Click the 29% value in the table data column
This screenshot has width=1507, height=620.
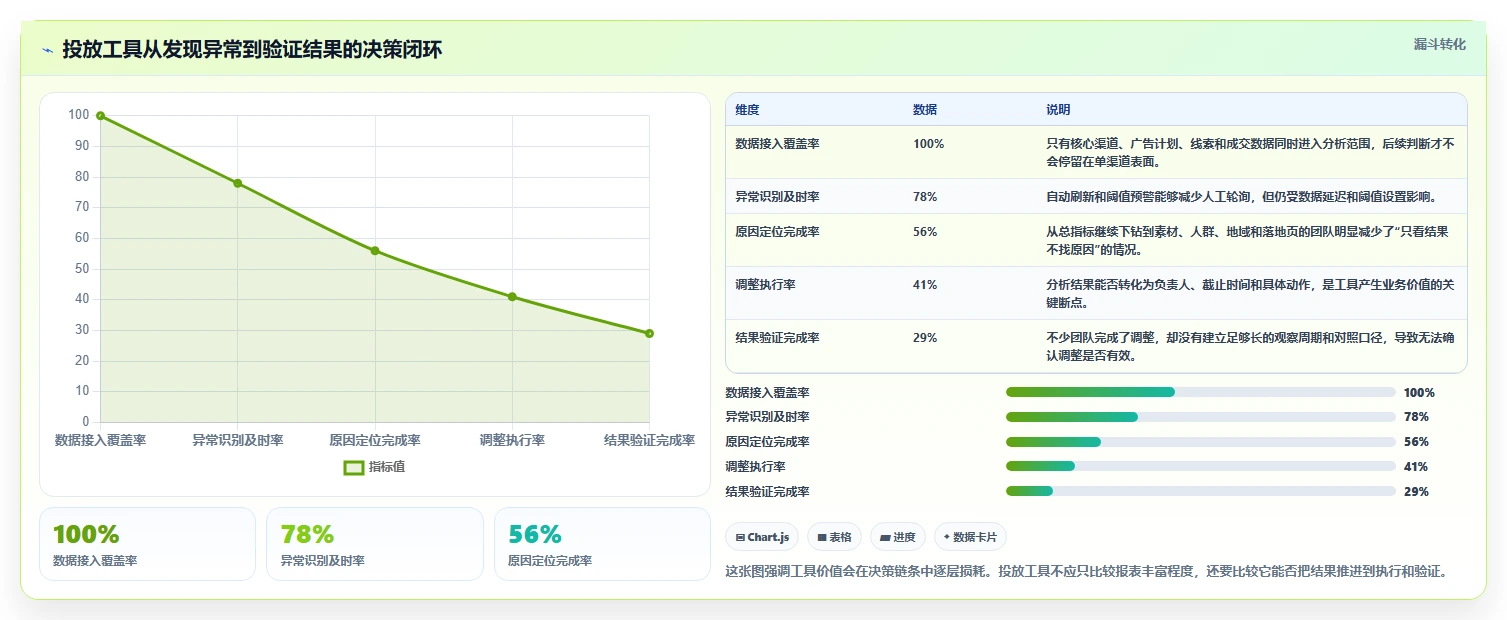(925, 338)
